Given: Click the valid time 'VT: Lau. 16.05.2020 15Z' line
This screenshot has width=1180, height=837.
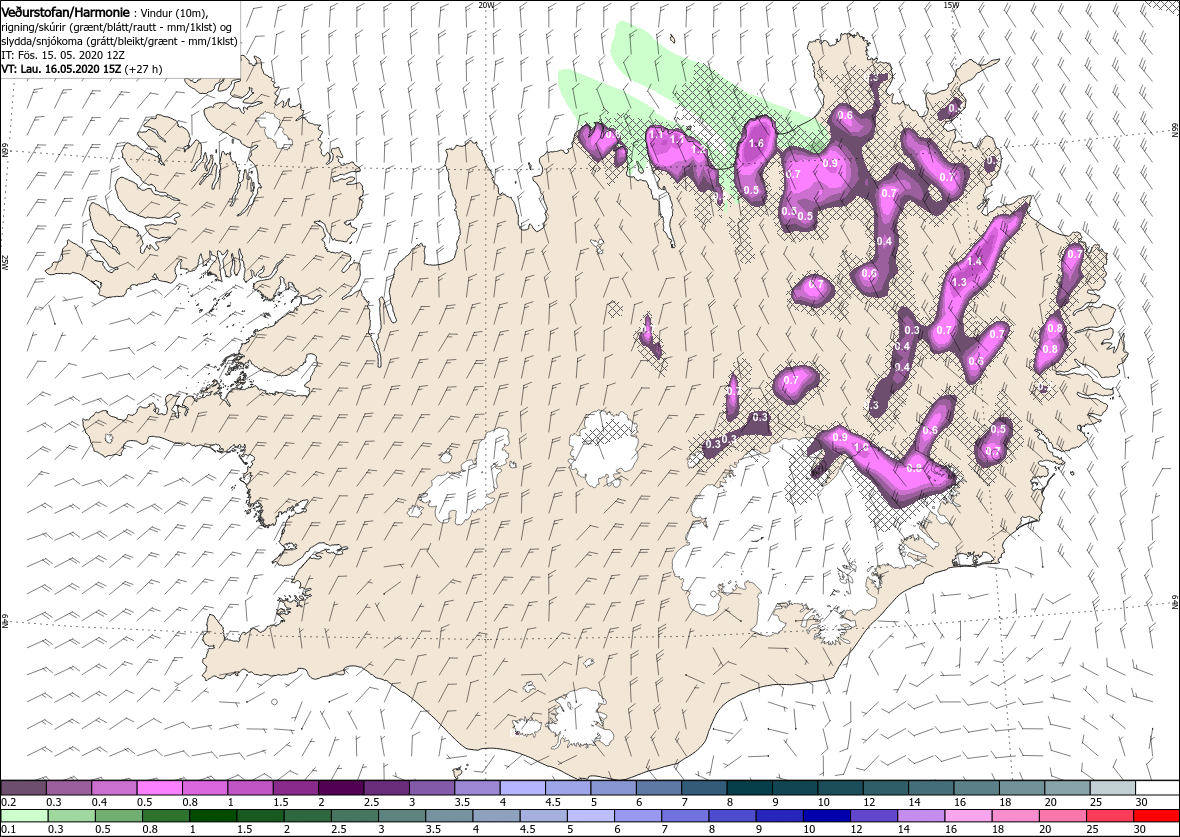Looking at the screenshot, I should click(x=81, y=69).
